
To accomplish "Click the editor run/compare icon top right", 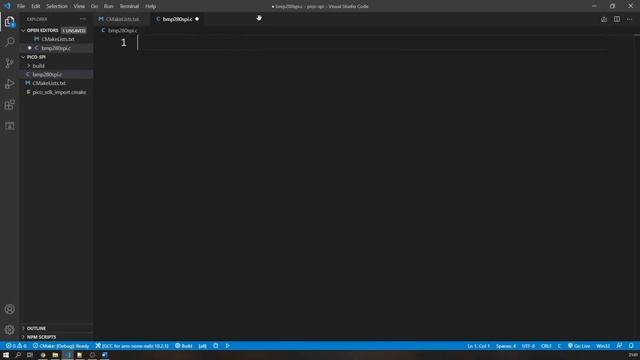I will click(604, 19).
